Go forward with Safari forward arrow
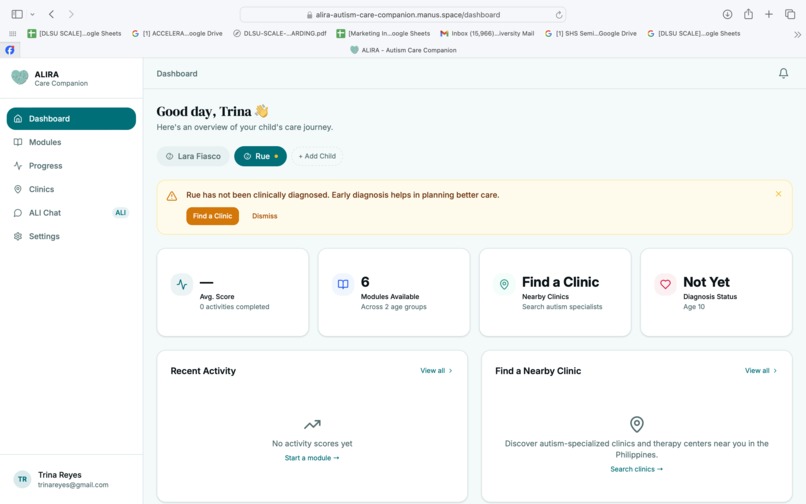 71,14
